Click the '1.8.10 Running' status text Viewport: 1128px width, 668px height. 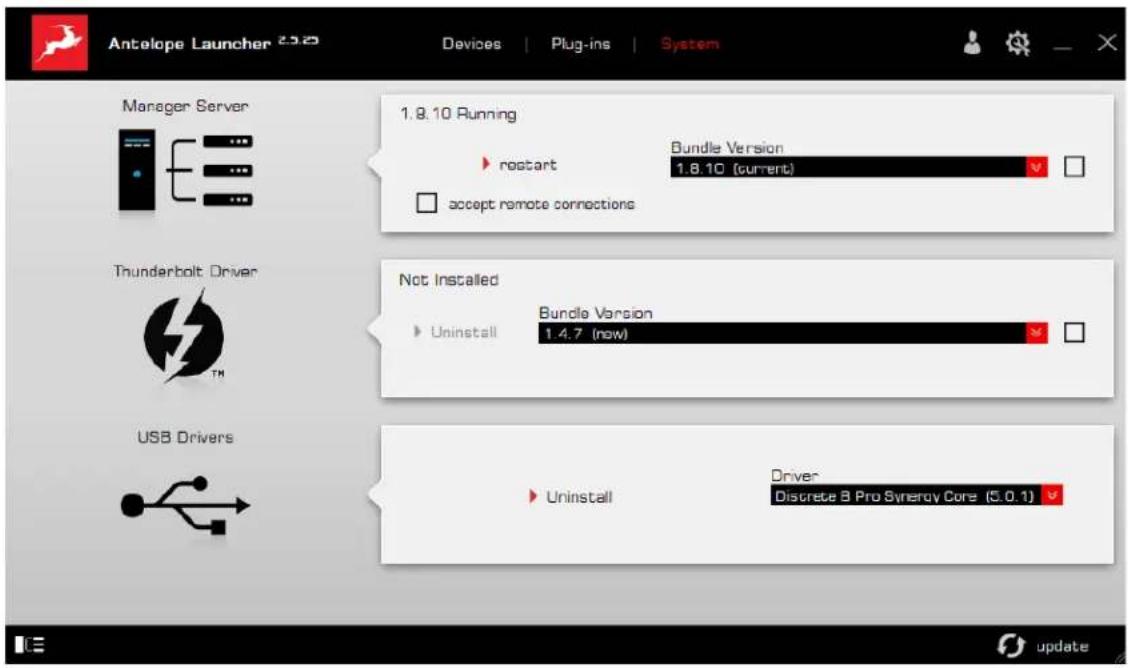click(x=458, y=114)
